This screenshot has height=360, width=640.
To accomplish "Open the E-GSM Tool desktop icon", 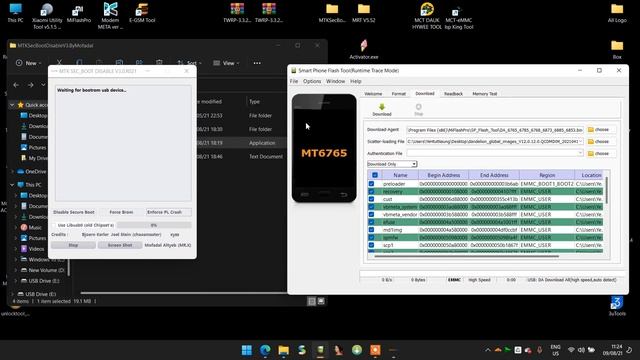I will point(142,13).
